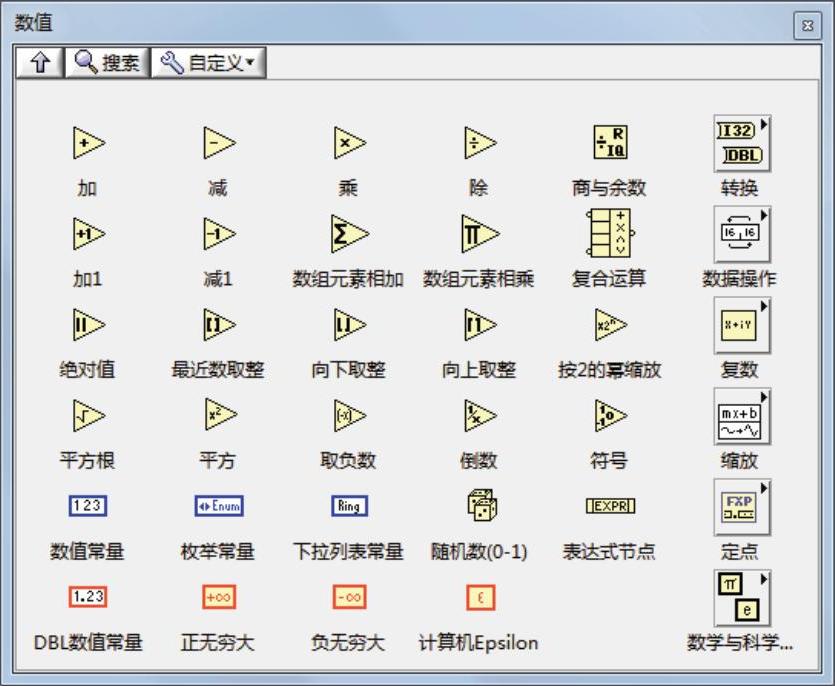
Task: Open the 定点 fixed-point subpalette
Action: (x=742, y=507)
